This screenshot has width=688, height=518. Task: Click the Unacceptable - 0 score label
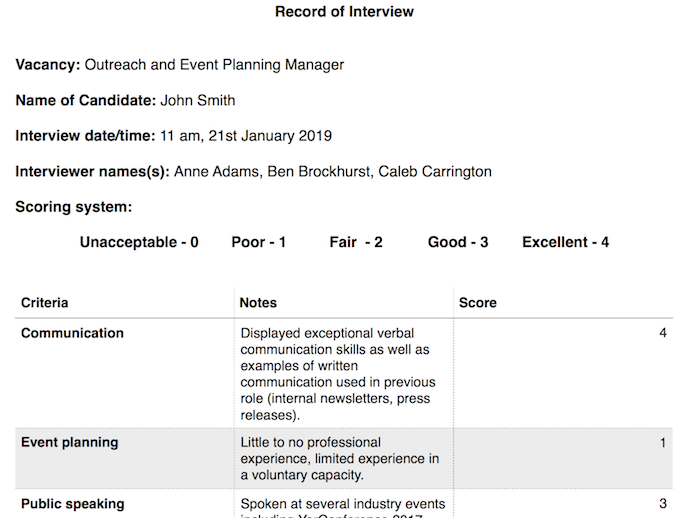[139, 242]
